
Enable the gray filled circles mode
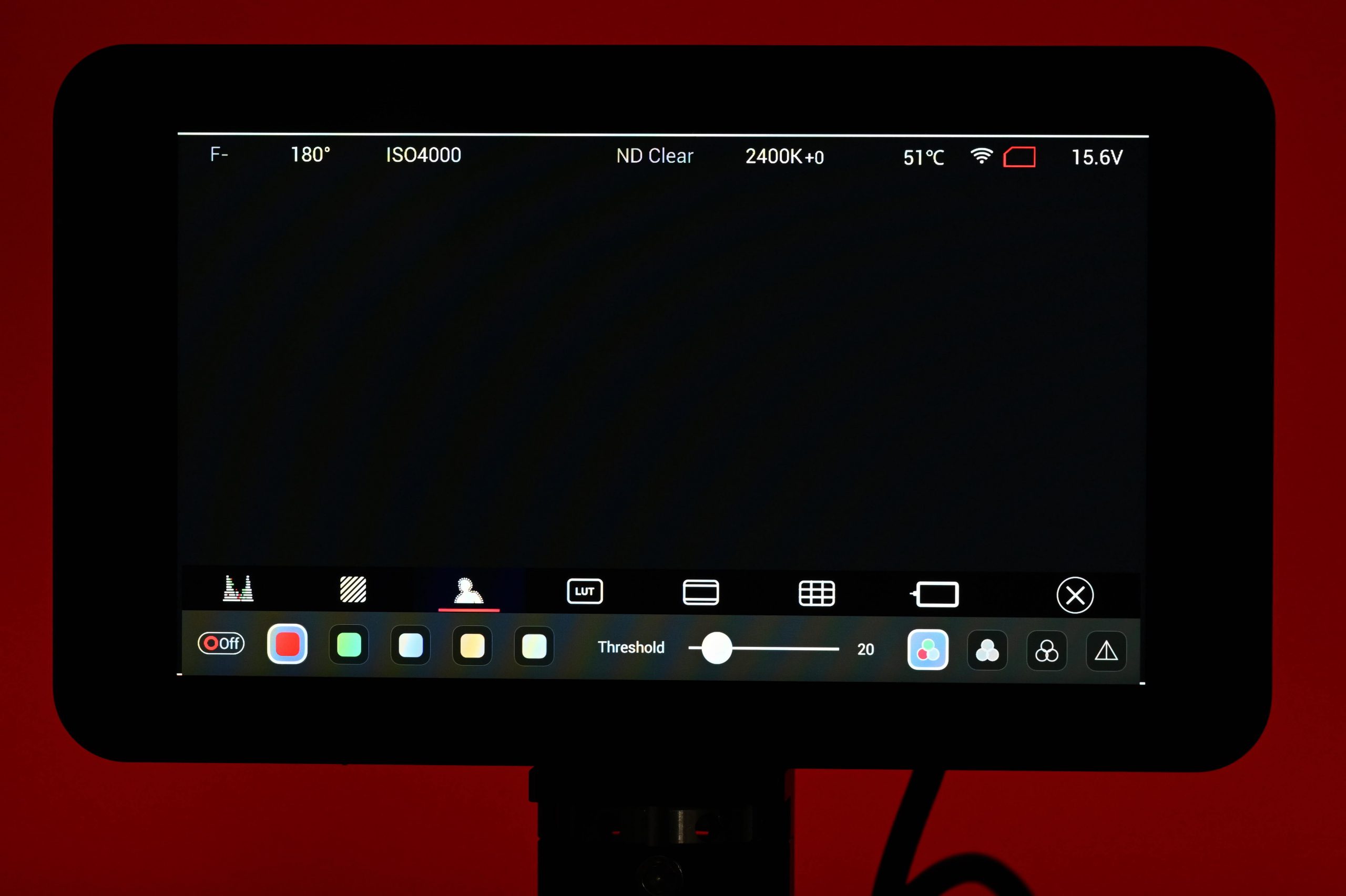[x=987, y=650]
